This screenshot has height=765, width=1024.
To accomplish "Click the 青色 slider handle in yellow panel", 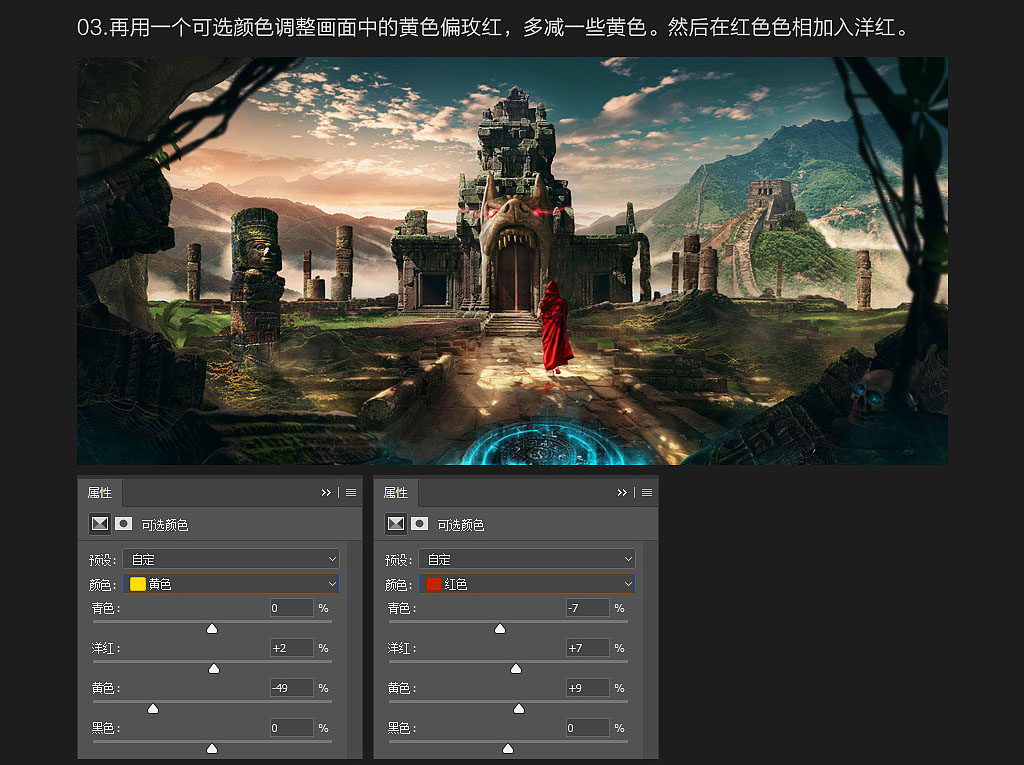I will coord(212,628).
